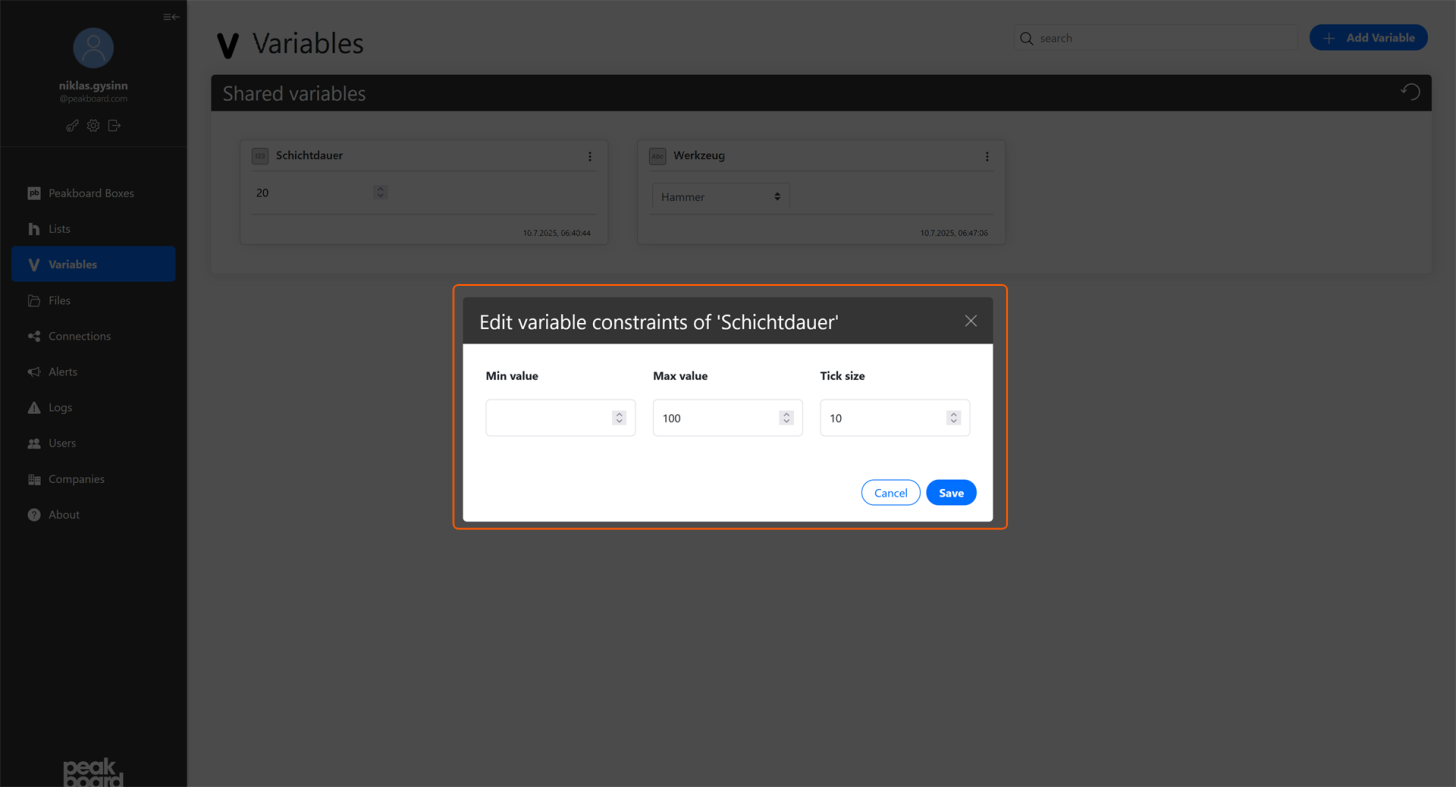
Task: Click the Min value stepper arrows
Action: coord(619,418)
